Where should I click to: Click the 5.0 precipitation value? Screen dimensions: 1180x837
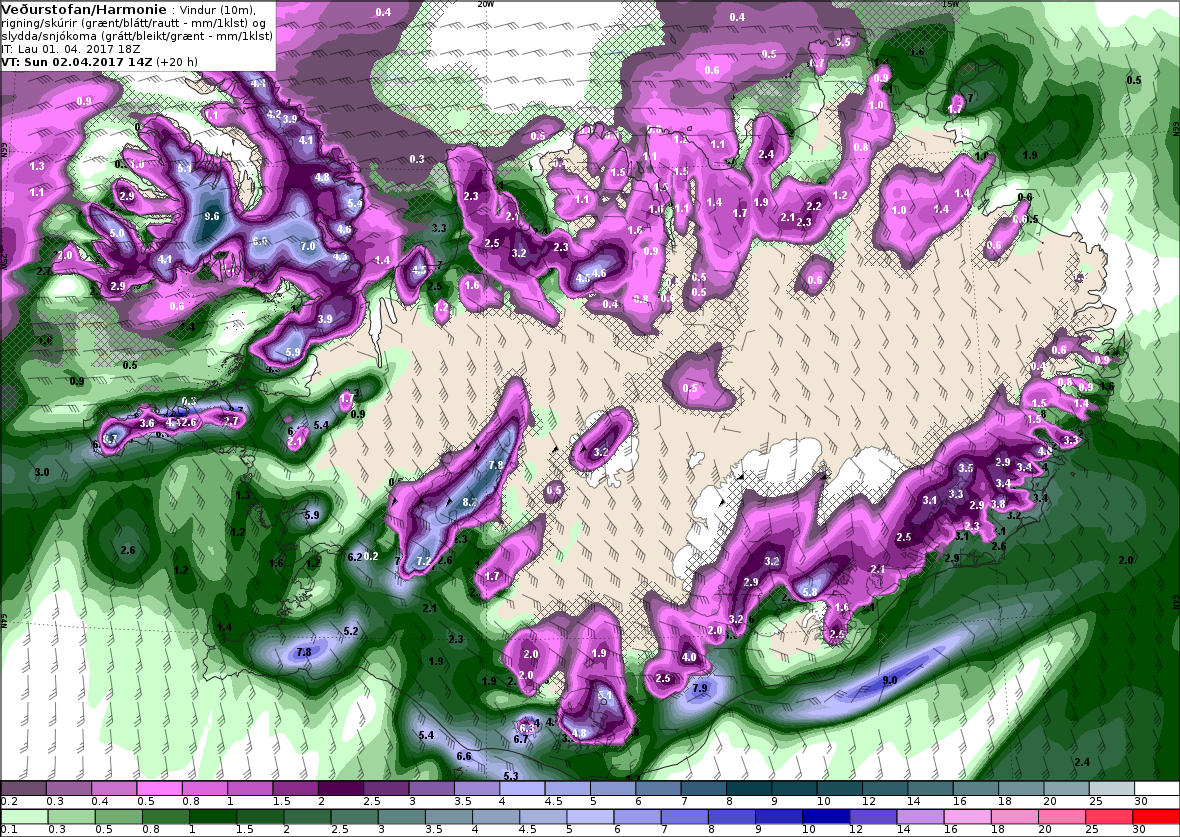(117, 233)
